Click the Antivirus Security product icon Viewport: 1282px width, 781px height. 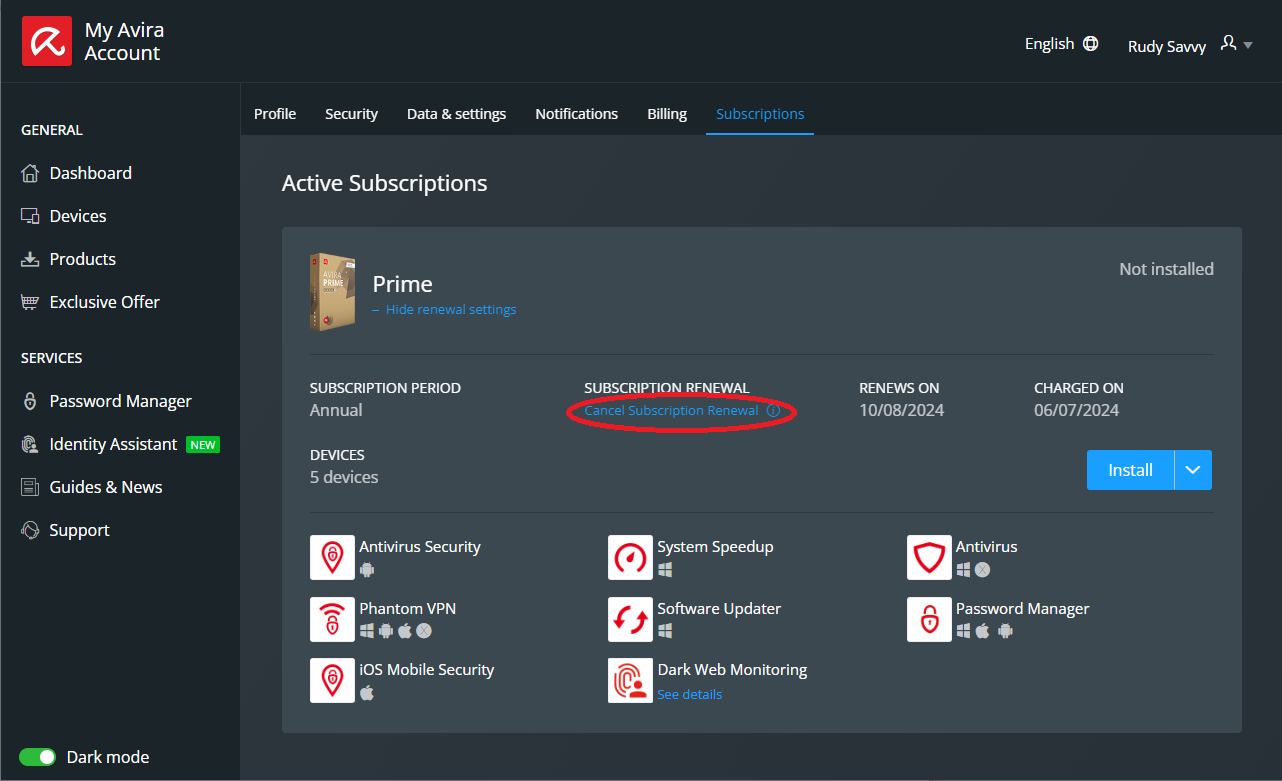332,557
